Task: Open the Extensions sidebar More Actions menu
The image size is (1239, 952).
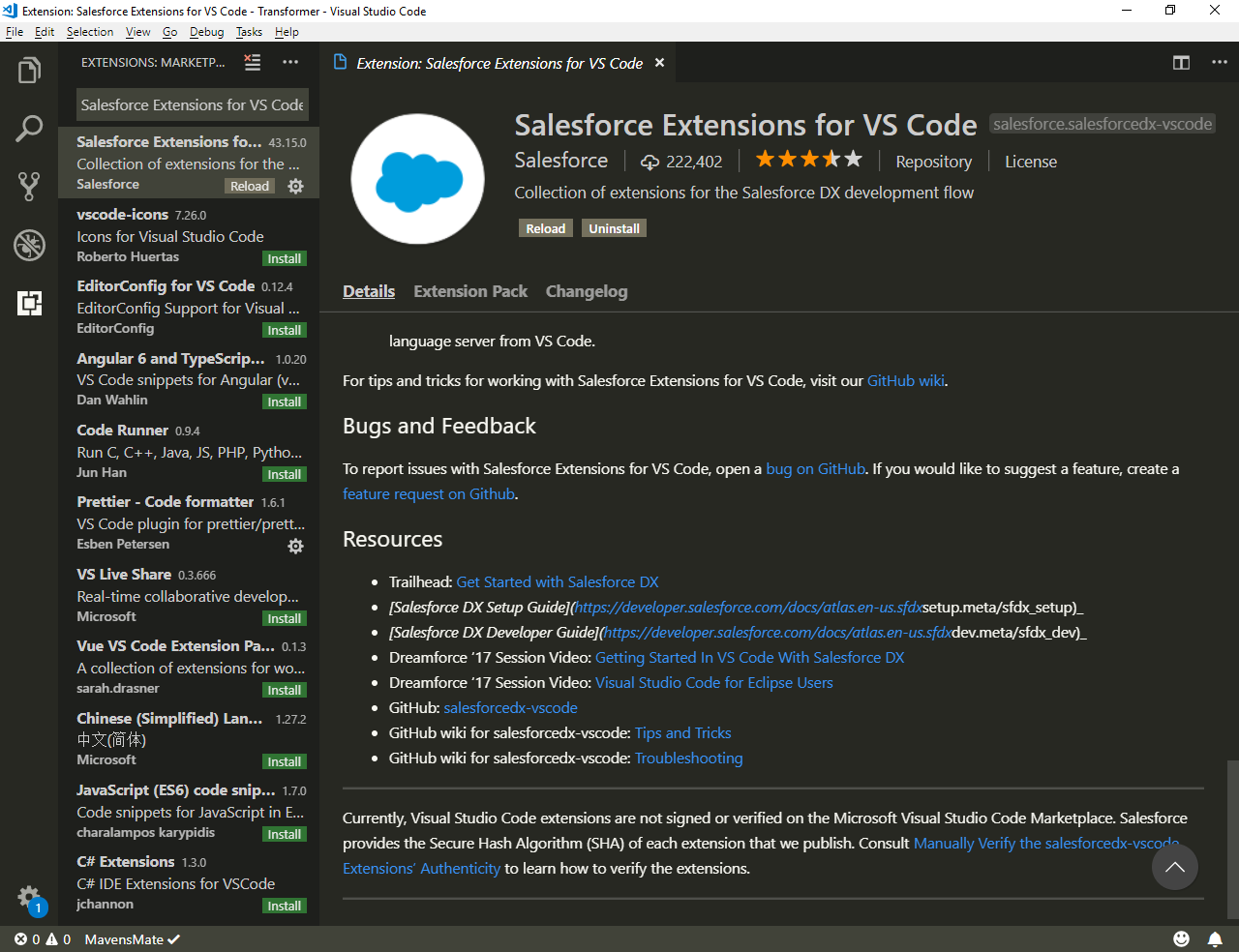Action: (x=290, y=62)
